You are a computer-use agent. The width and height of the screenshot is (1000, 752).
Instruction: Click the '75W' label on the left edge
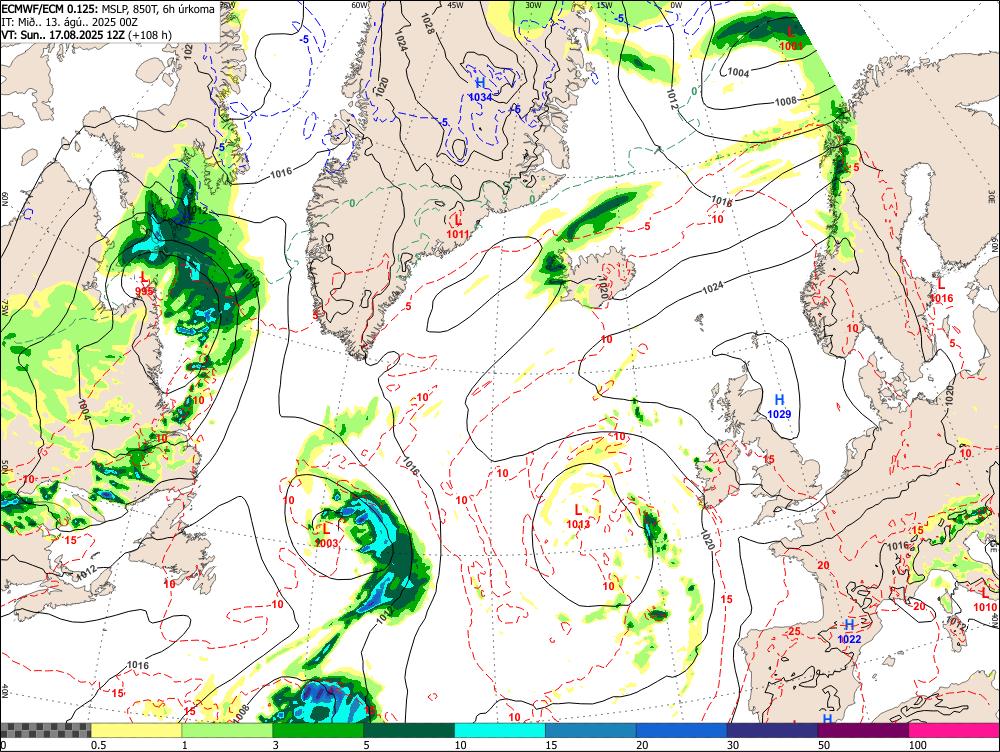click(x=4, y=308)
